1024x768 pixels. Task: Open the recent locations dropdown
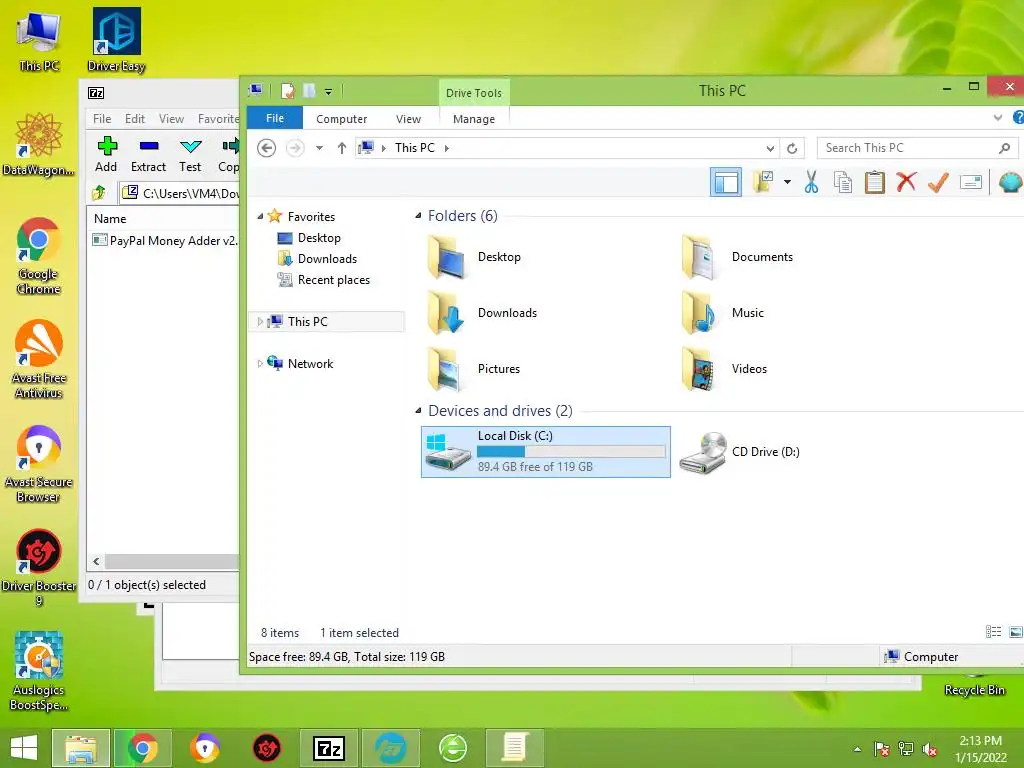pyautogui.click(x=319, y=148)
